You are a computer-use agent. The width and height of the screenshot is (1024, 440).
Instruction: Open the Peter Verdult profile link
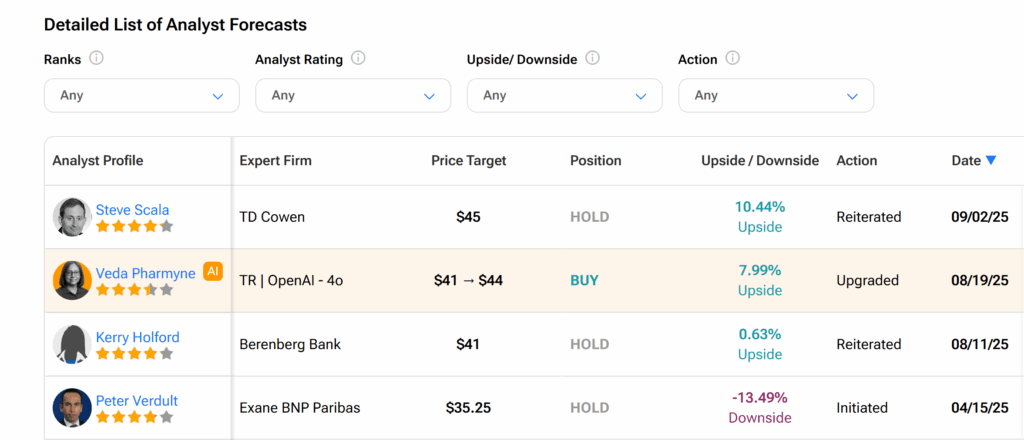(137, 401)
